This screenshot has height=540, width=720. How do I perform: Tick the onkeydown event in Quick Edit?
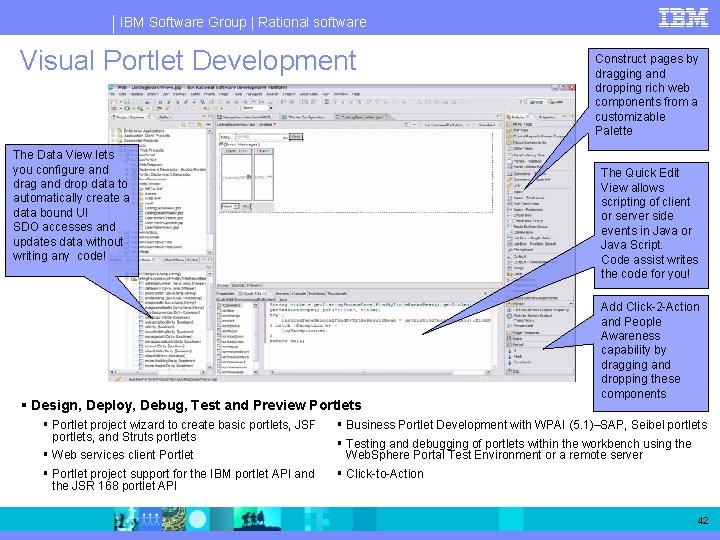[x=219, y=336]
